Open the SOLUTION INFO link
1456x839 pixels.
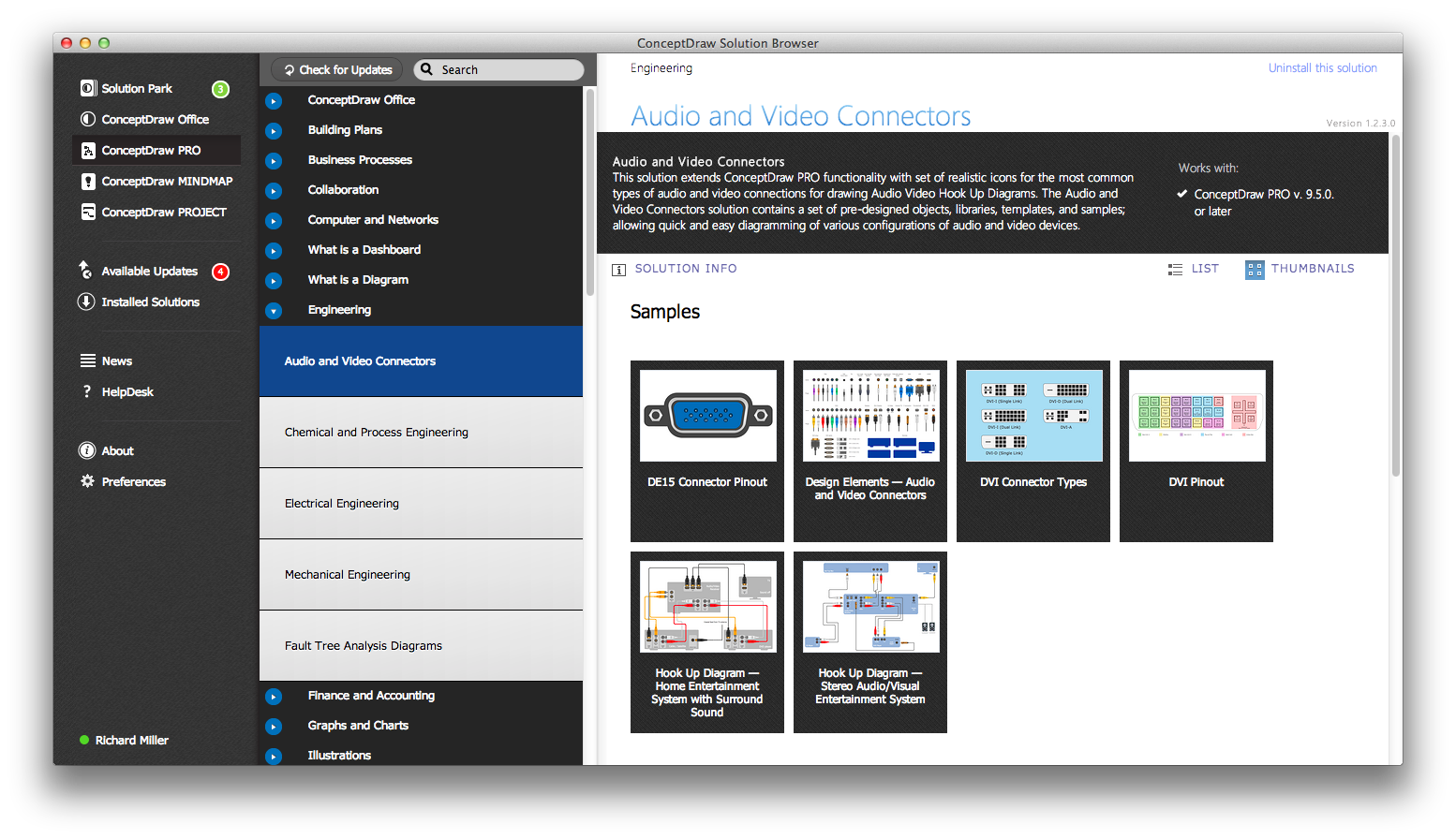point(686,269)
